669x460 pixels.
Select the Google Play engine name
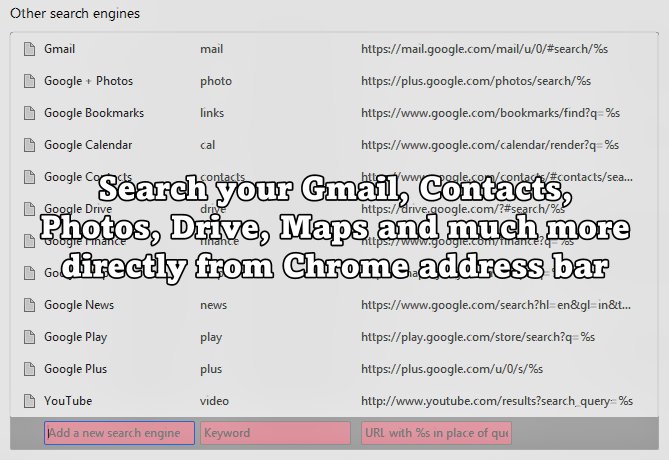76,337
